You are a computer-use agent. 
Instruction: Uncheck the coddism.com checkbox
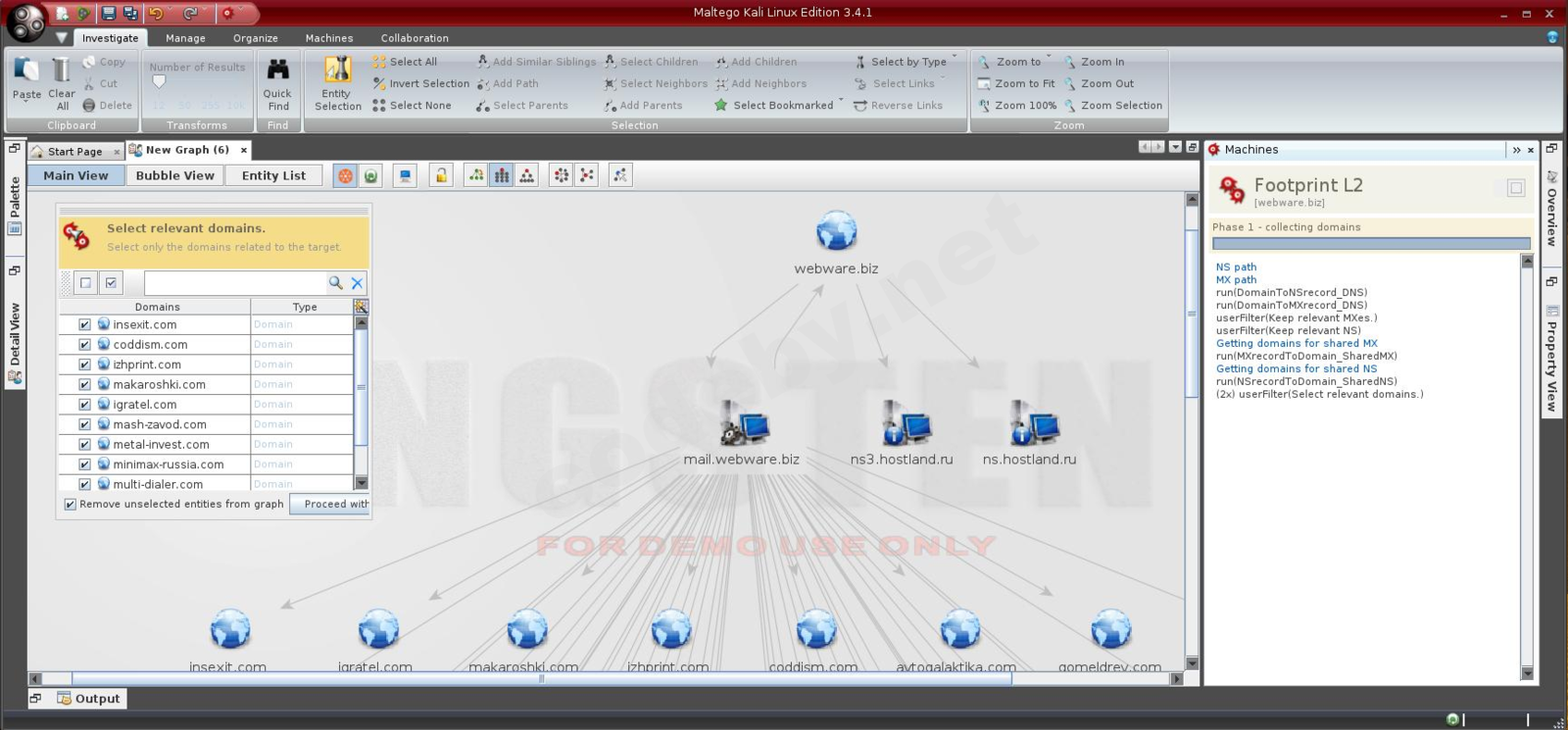tap(84, 345)
